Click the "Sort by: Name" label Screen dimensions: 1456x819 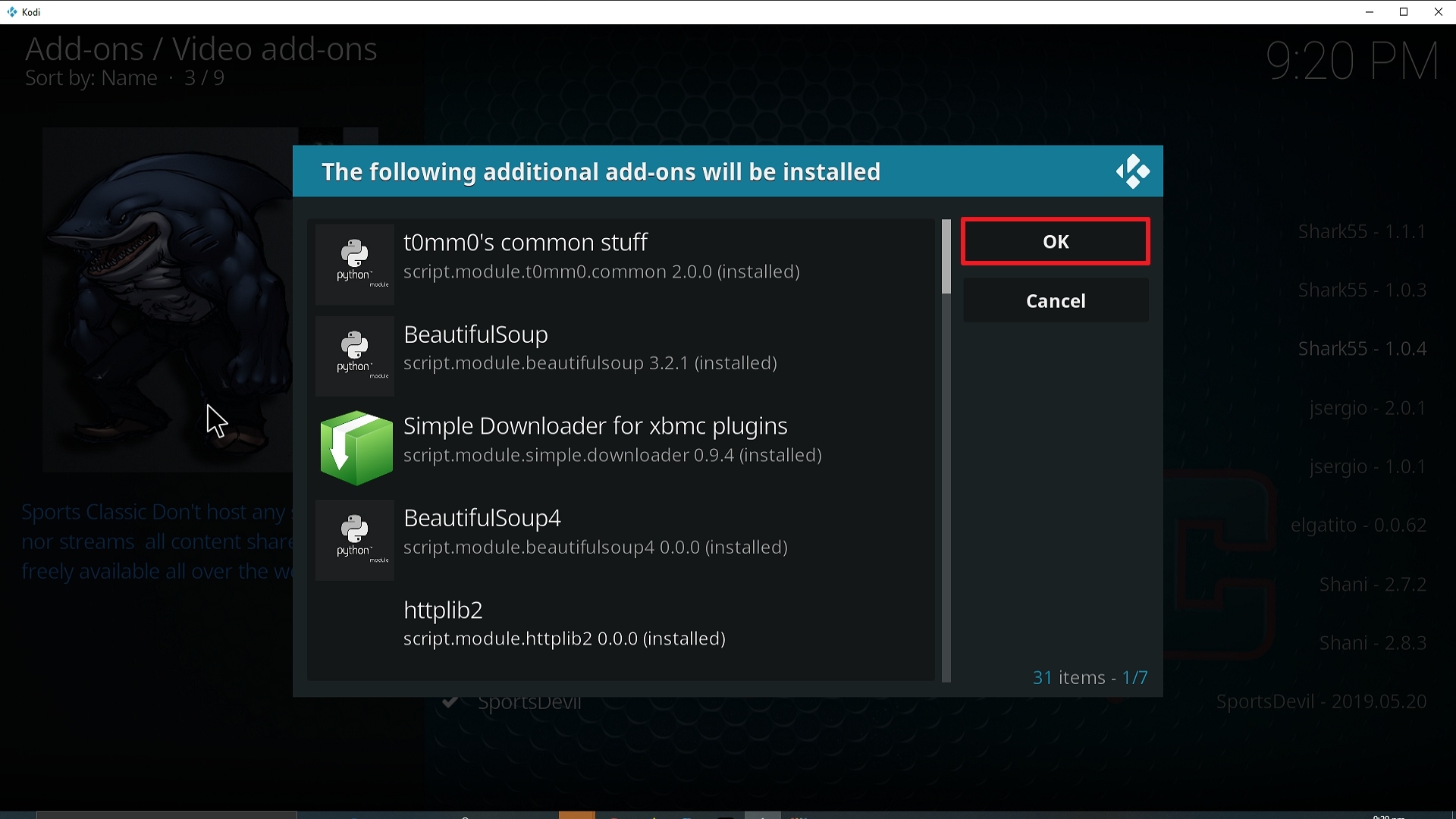tap(91, 78)
